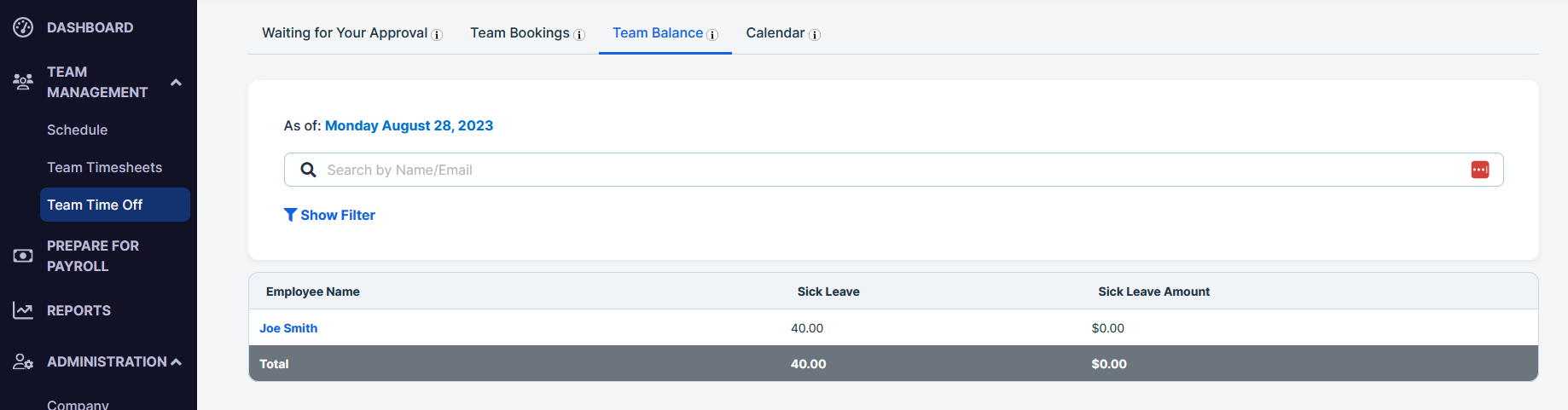Click the Reports chart icon

tap(23, 310)
